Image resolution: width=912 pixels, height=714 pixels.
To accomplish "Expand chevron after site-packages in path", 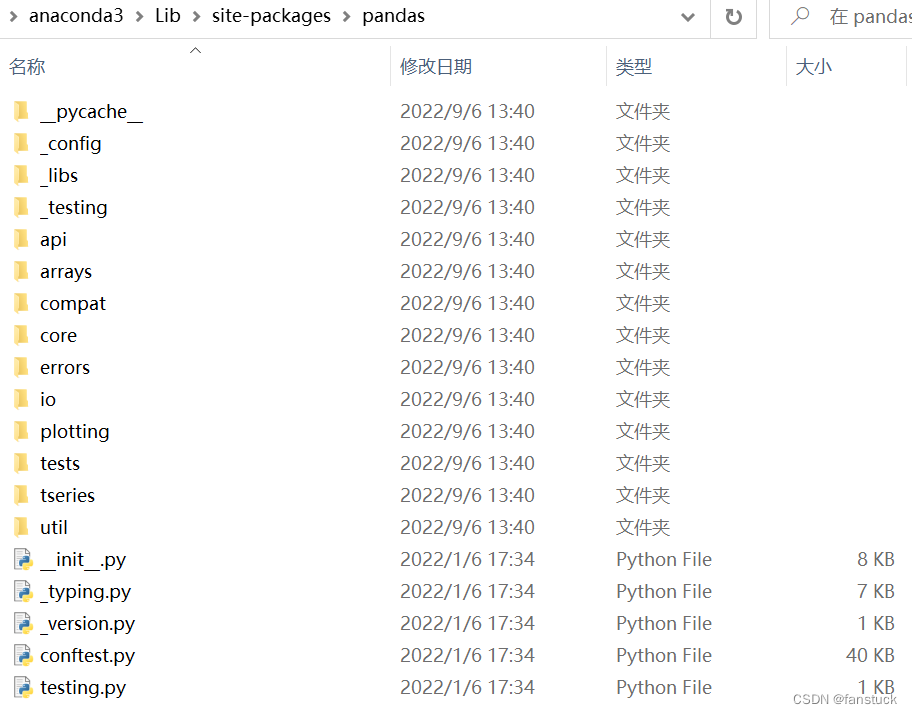I will pyautogui.click(x=347, y=16).
